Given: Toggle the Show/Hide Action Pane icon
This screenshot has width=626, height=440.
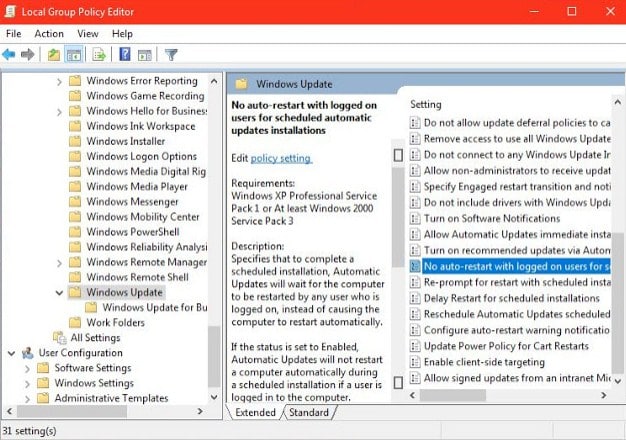Looking at the screenshot, I should click(145, 55).
